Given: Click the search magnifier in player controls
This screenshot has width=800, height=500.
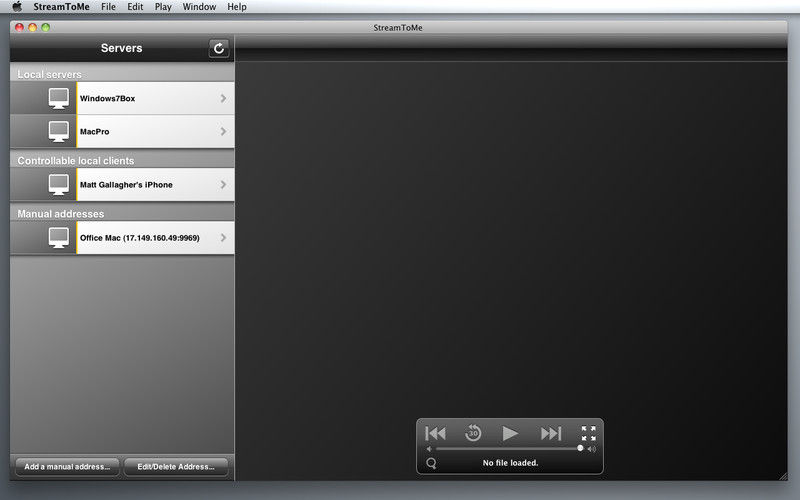Looking at the screenshot, I should pos(432,463).
